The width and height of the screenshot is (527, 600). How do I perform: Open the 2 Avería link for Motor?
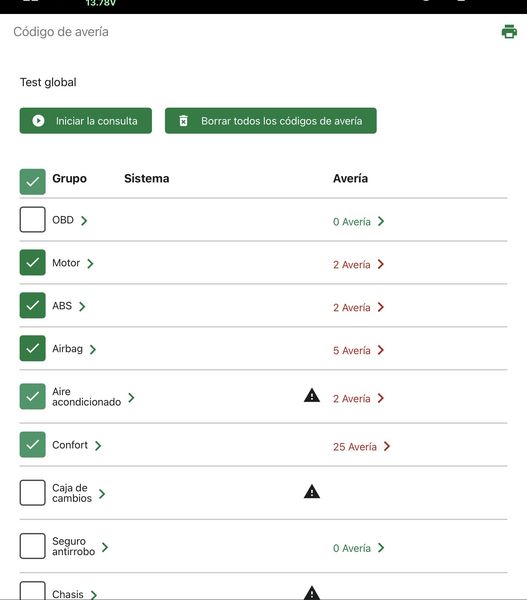(358, 264)
